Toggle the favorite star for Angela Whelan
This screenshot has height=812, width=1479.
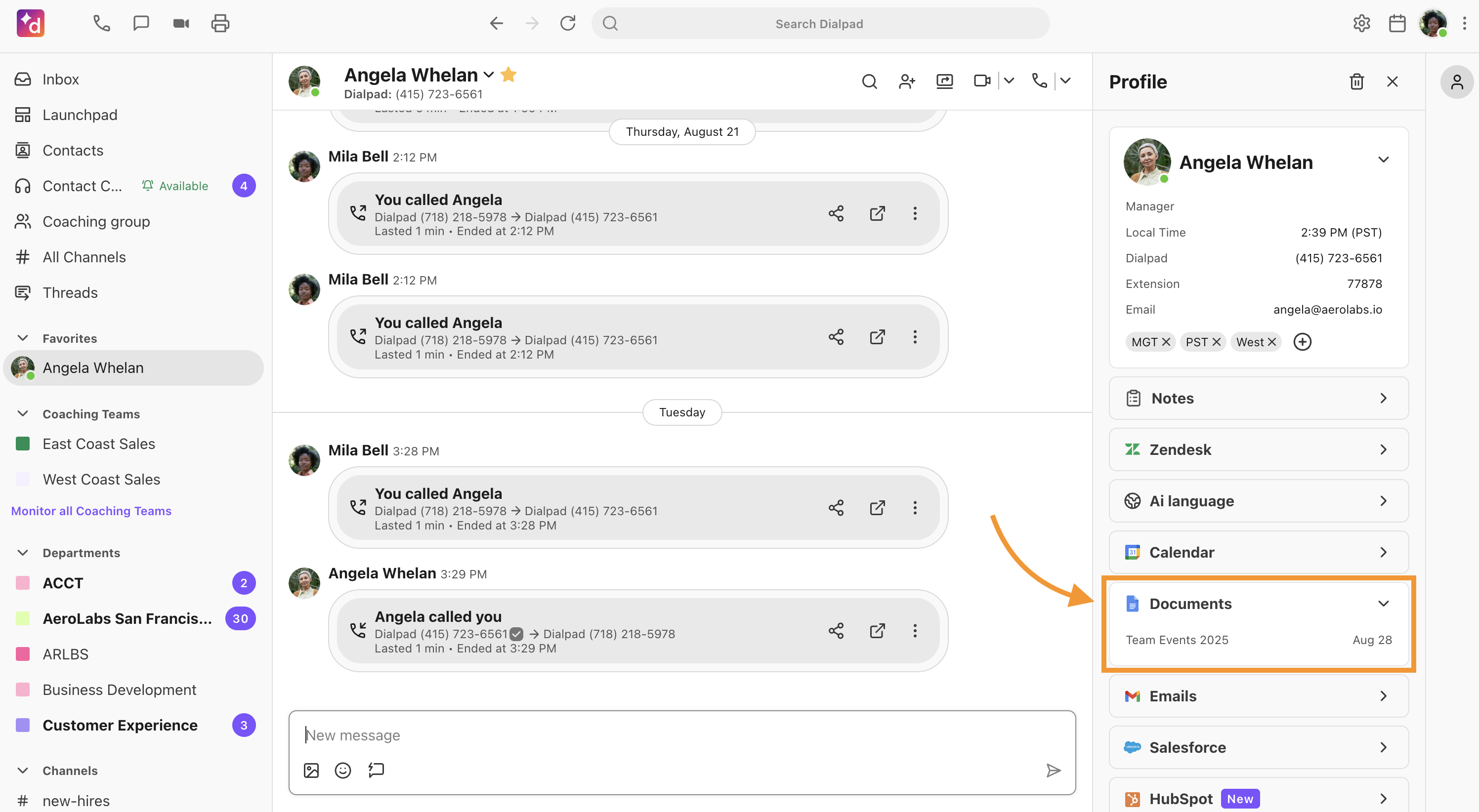[x=508, y=75]
